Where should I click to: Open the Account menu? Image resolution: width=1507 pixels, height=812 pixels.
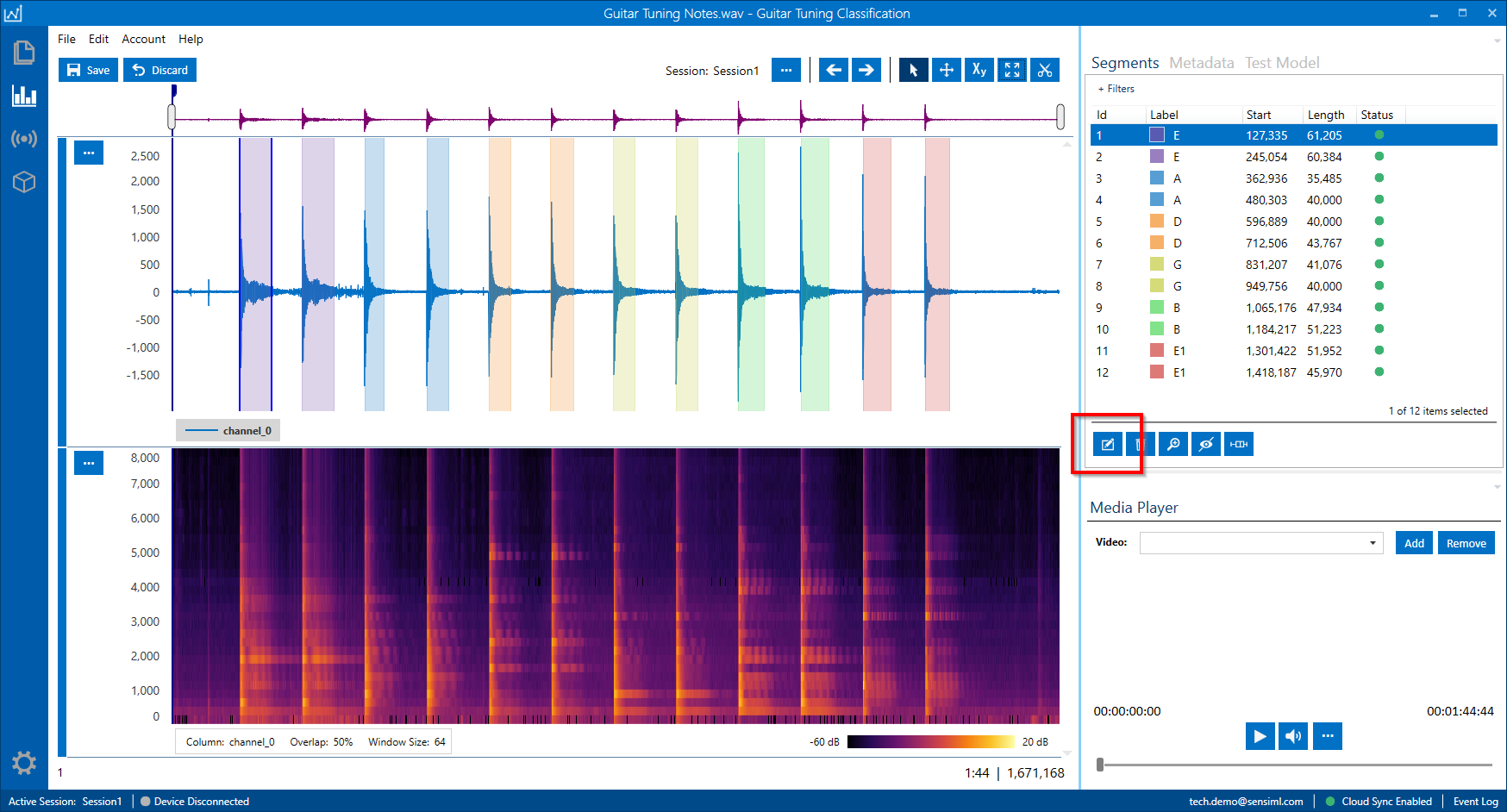(x=143, y=39)
